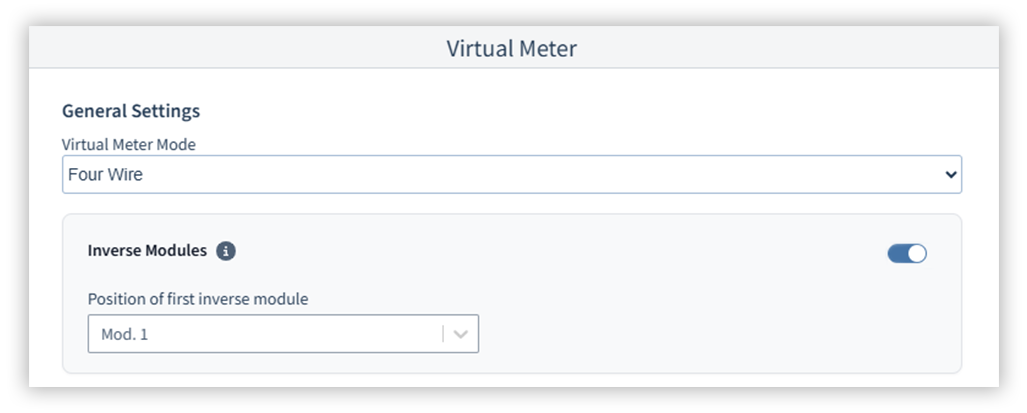Image resolution: width=1027 pixels, height=413 pixels.
Task: Click the Inverse Modules label text
Action: tap(147, 252)
